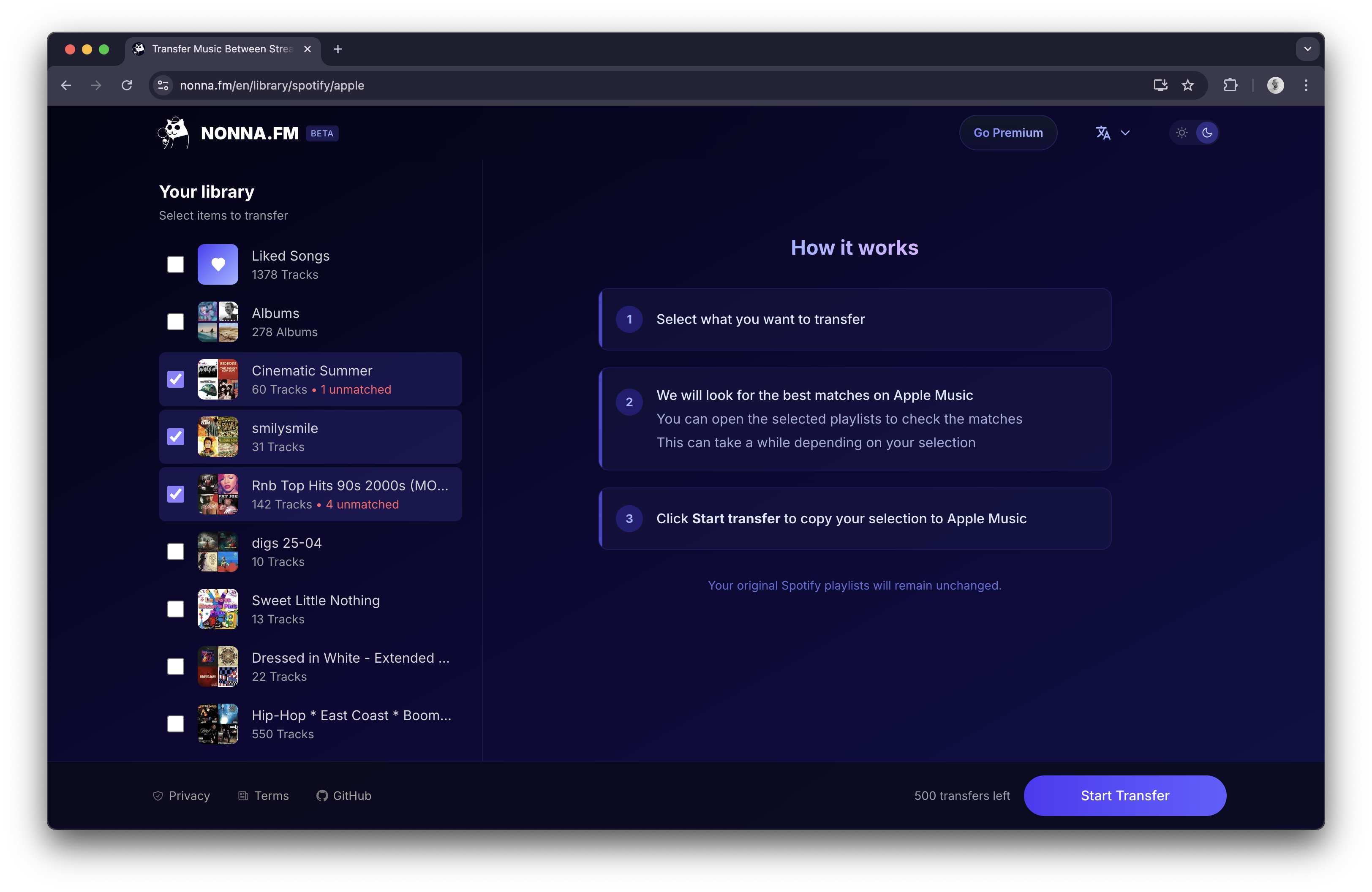Open the Cinematic Summer playlist title
This screenshot has width=1372, height=892.
pyautogui.click(x=312, y=370)
